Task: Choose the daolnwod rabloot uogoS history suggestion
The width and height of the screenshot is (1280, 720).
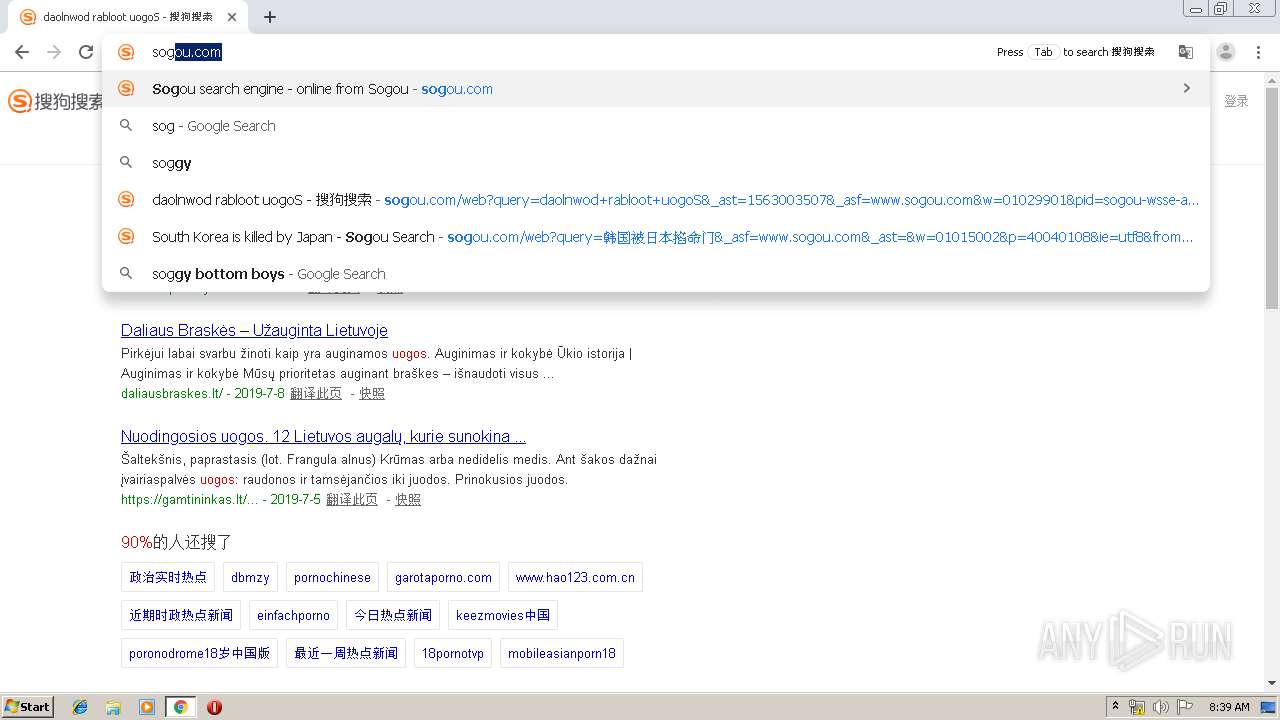Action: pyautogui.click(x=656, y=199)
